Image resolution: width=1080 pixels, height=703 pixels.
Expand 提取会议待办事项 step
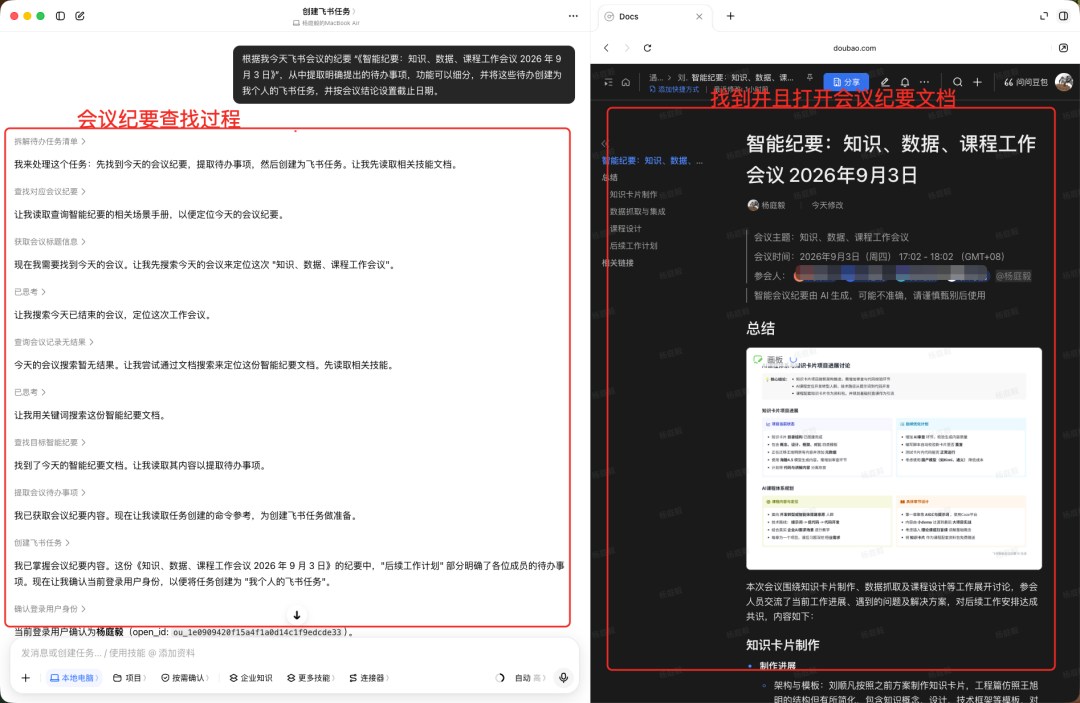point(50,493)
